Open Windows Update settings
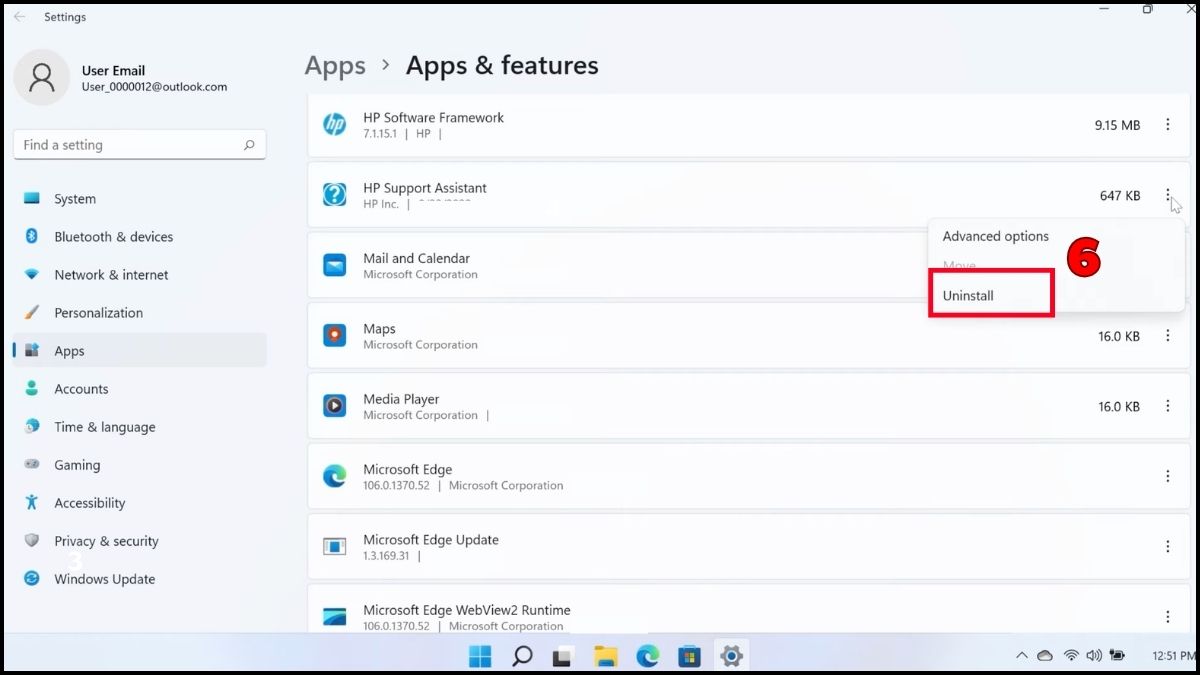The height and width of the screenshot is (675, 1200). (140, 579)
